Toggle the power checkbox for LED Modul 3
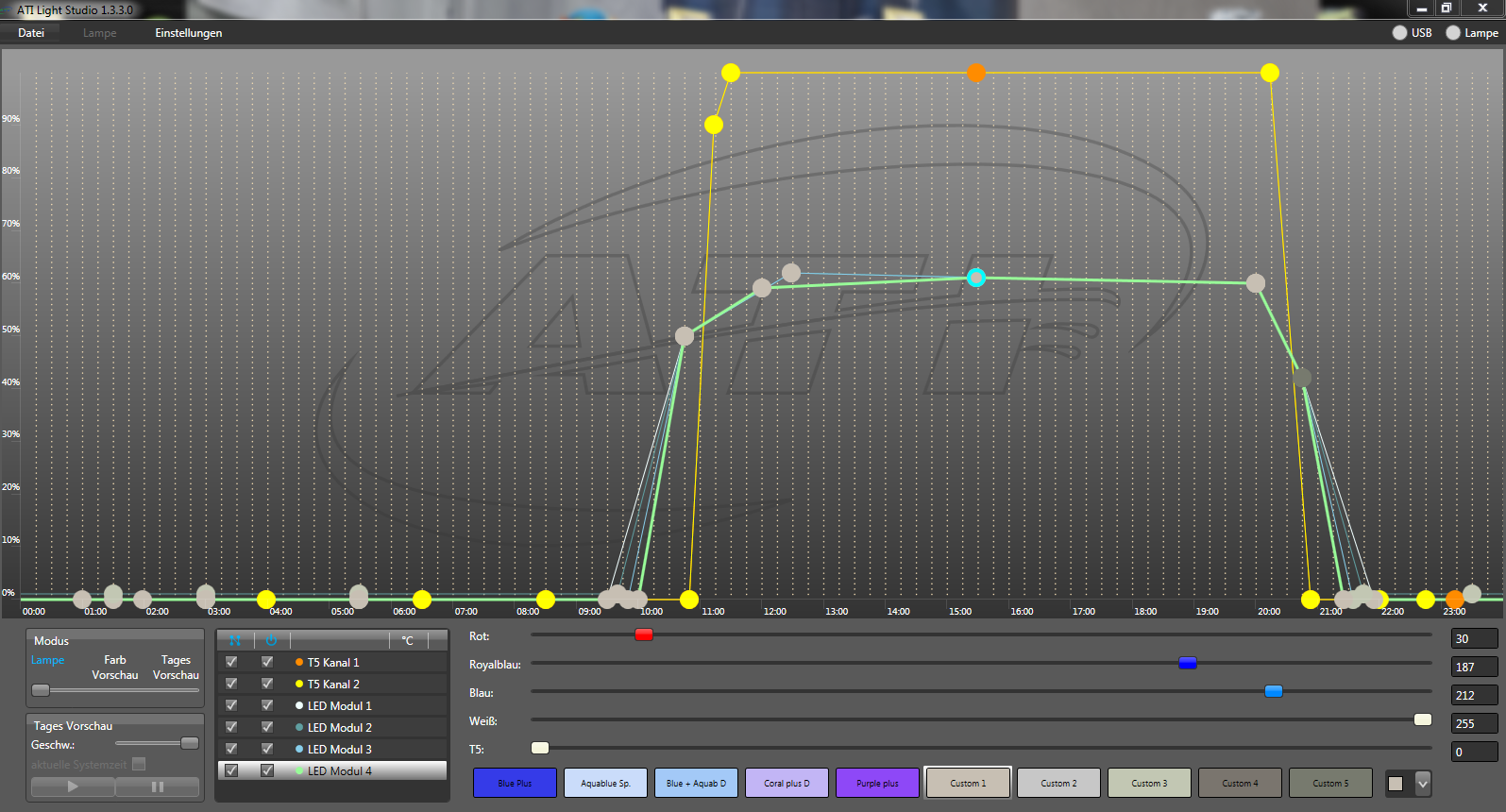This screenshot has height=812, width=1506. click(267, 749)
